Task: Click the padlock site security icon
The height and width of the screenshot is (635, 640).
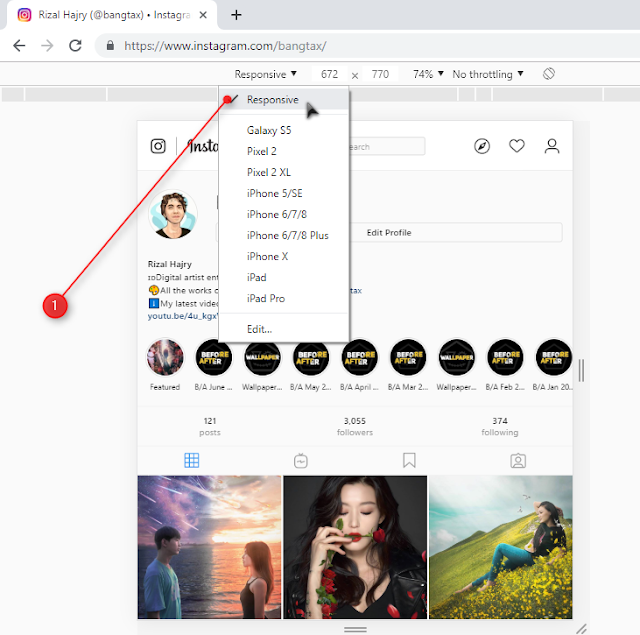Action: coord(110,45)
